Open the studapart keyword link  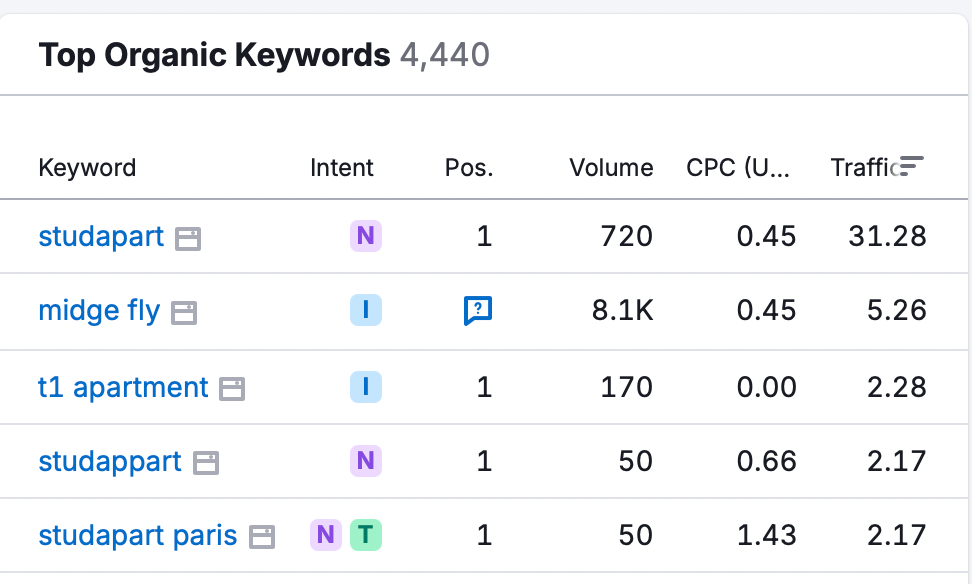coord(101,237)
